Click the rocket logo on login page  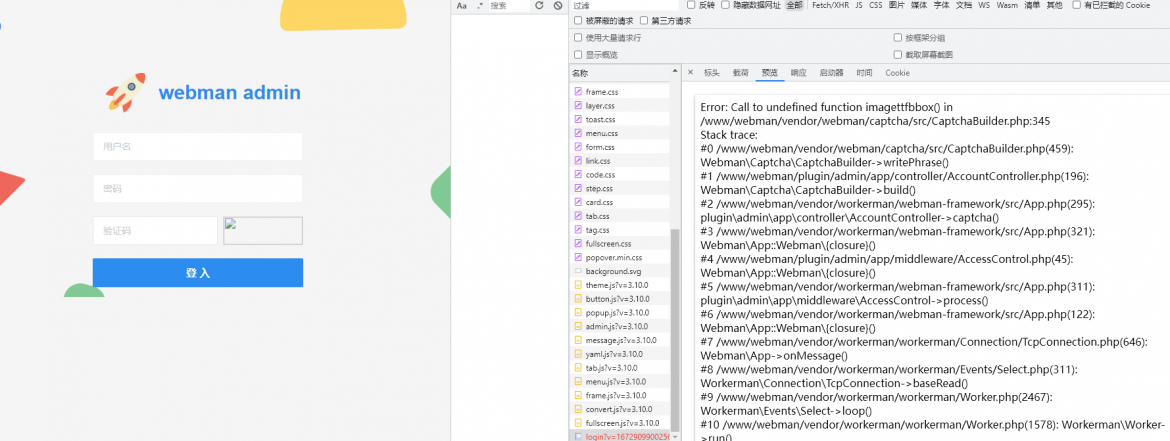(125, 93)
